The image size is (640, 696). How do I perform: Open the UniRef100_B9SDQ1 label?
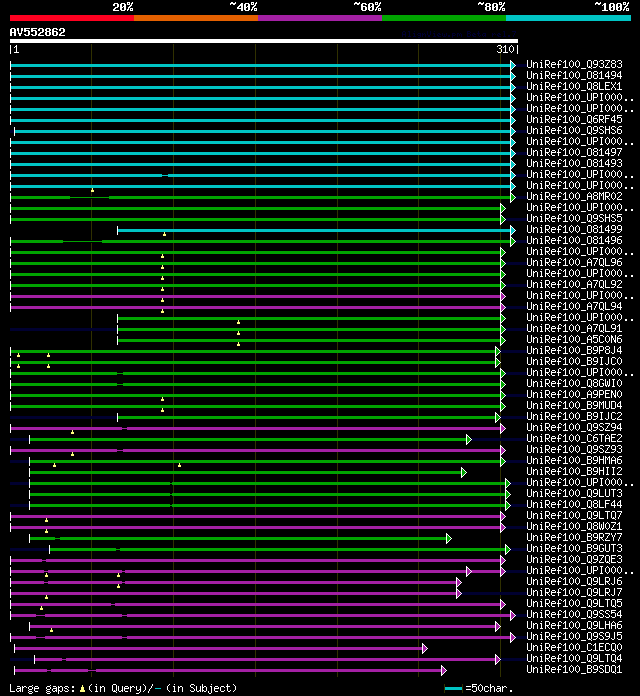[x=574, y=670]
